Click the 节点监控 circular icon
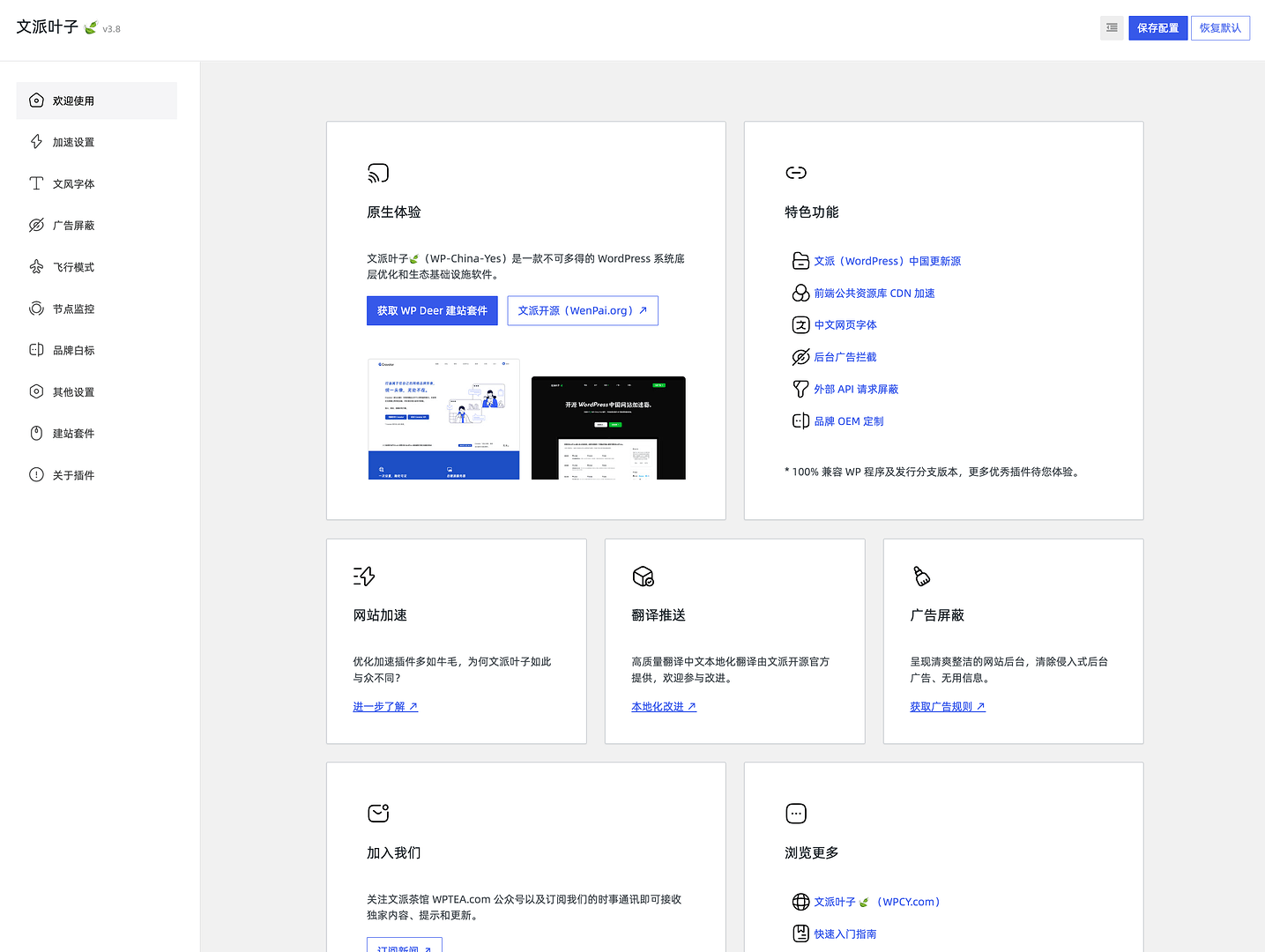This screenshot has height=952, width=1265. coord(36,309)
